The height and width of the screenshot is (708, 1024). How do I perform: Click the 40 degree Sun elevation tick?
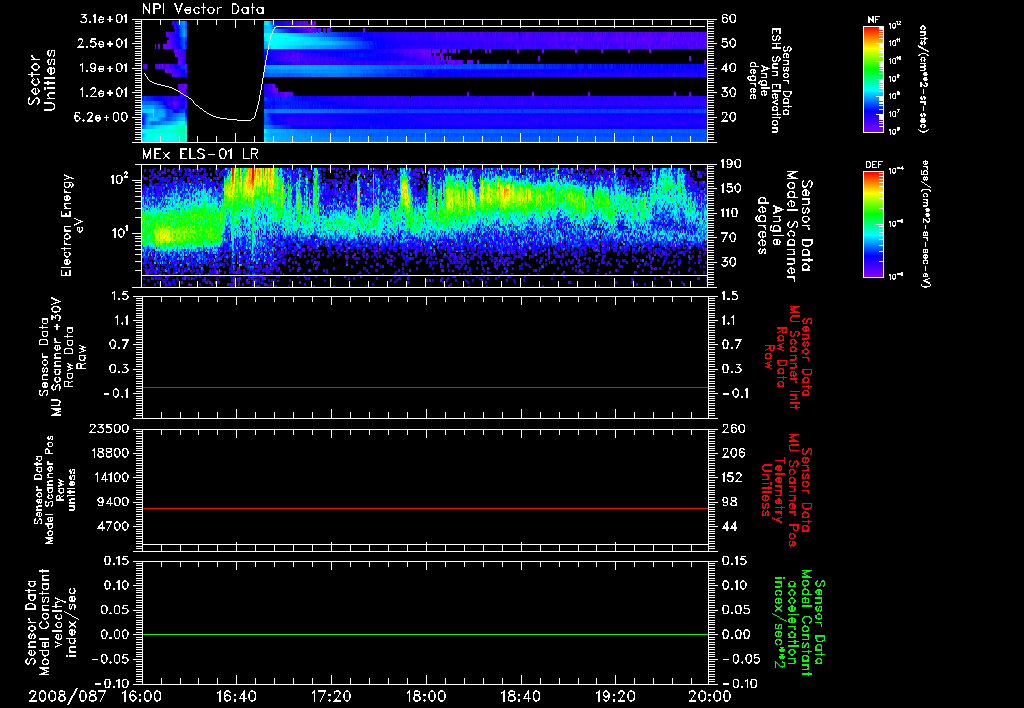(x=729, y=68)
